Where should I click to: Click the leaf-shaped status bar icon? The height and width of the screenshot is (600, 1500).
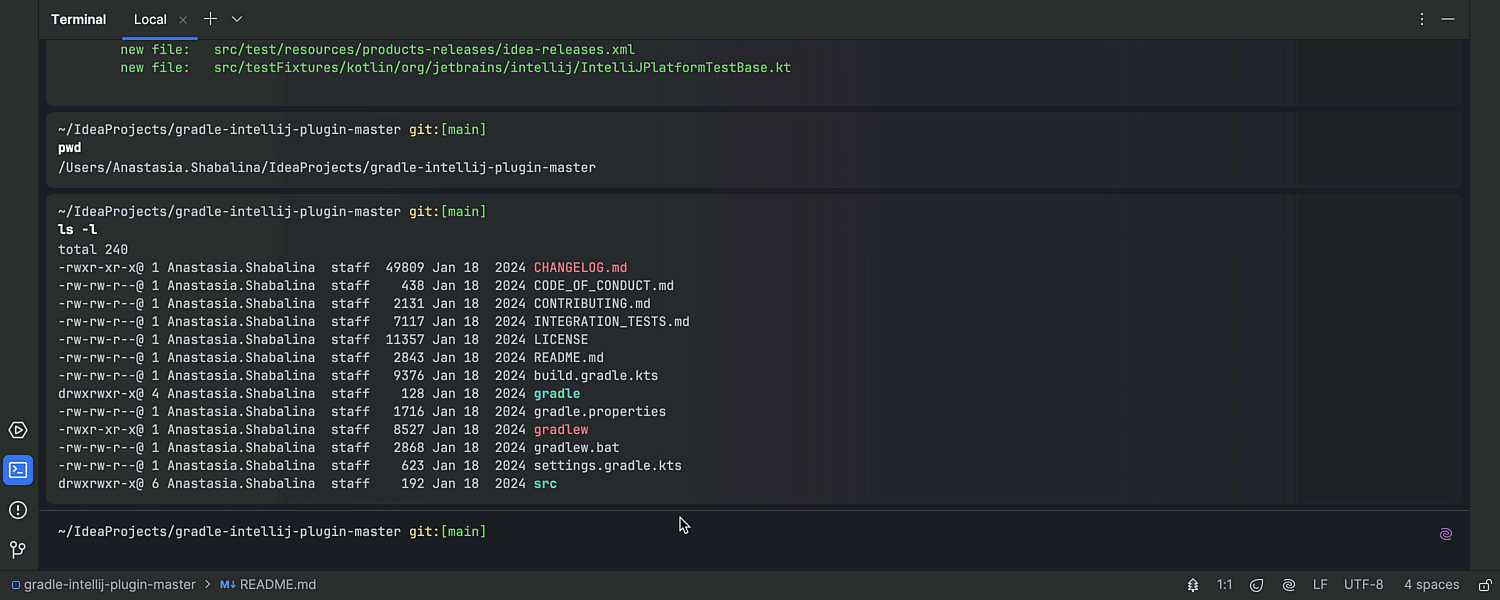1257,585
